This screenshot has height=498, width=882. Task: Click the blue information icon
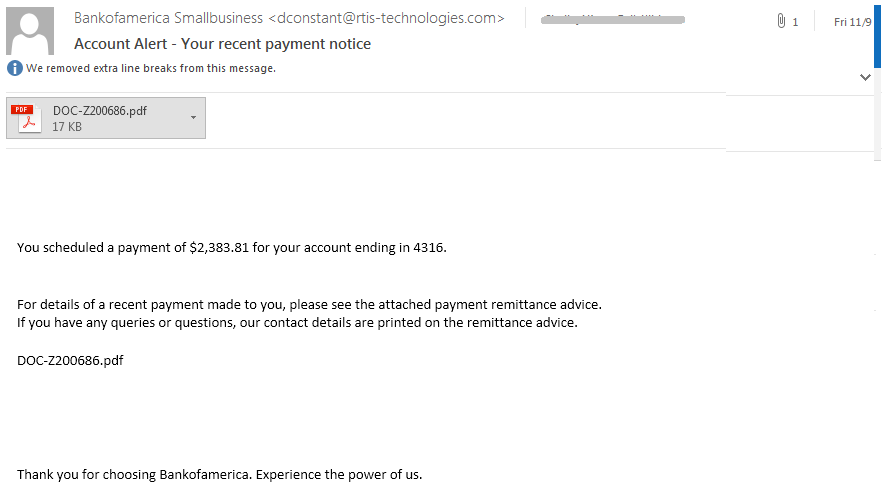[x=14, y=68]
